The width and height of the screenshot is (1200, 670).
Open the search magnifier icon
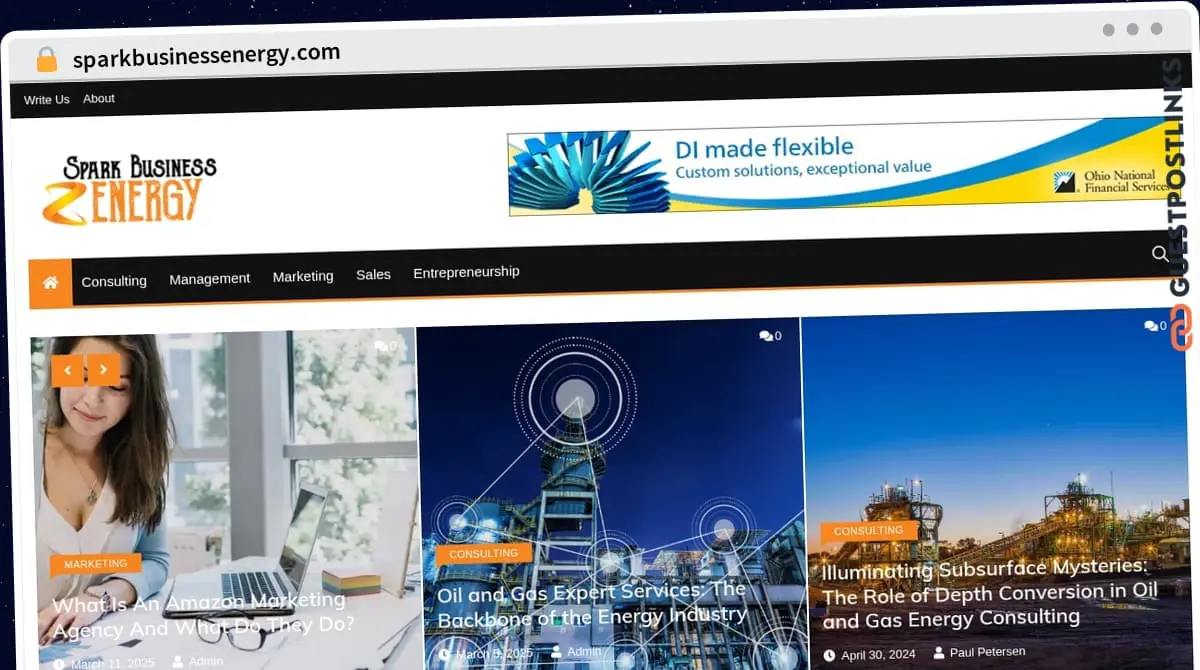coord(1160,254)
